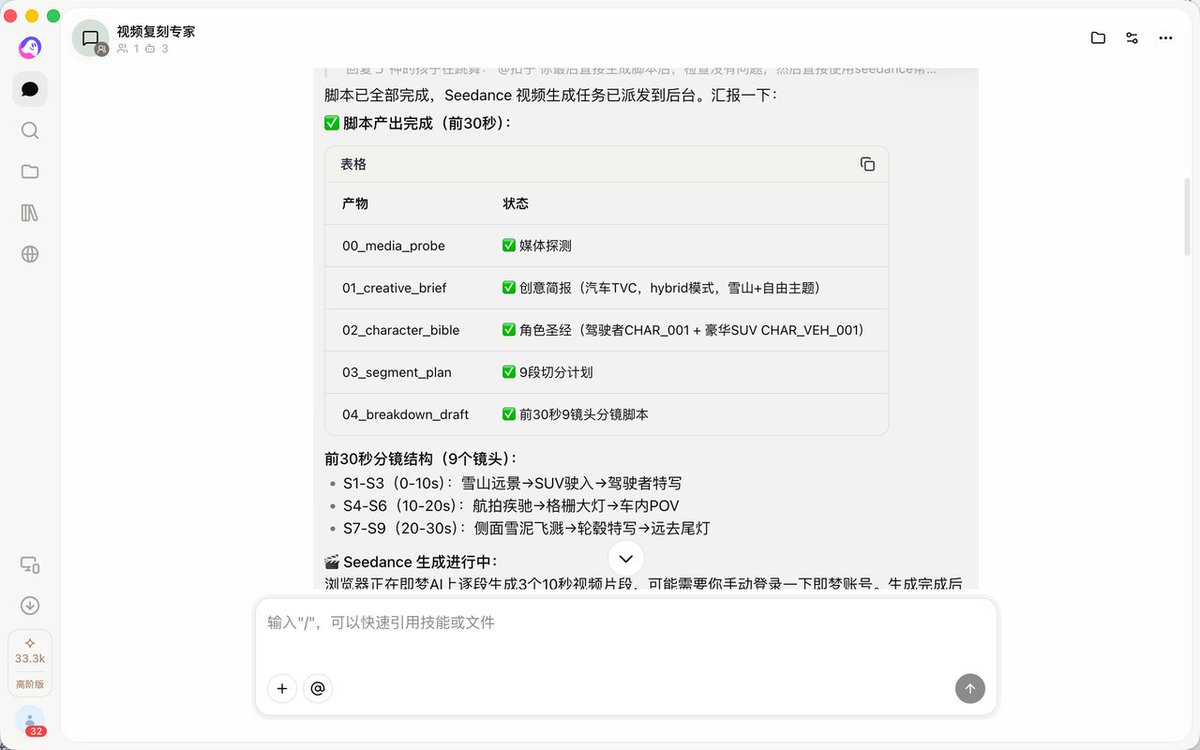This screenshot has height=750, width=1200.
Task: Click the 33.3k 高阶版 credits badge
Action: click(x=30, y=663)
